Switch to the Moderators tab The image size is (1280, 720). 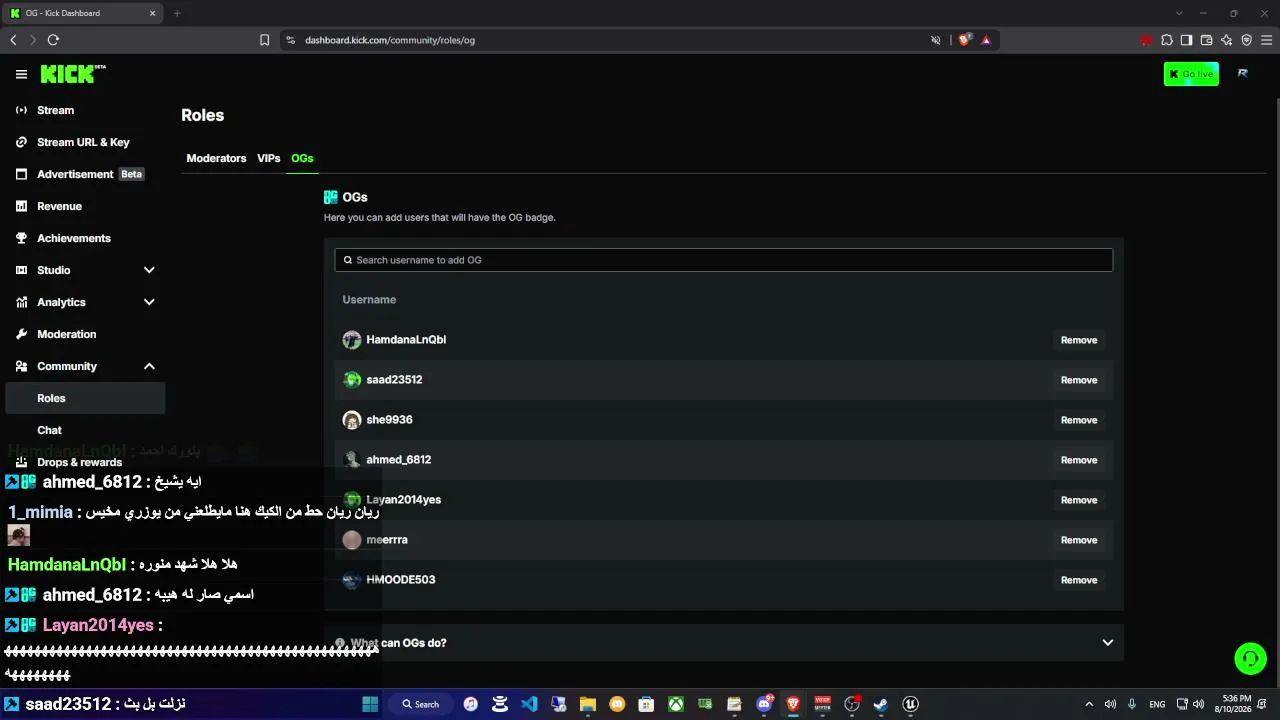tap(216, 158)
